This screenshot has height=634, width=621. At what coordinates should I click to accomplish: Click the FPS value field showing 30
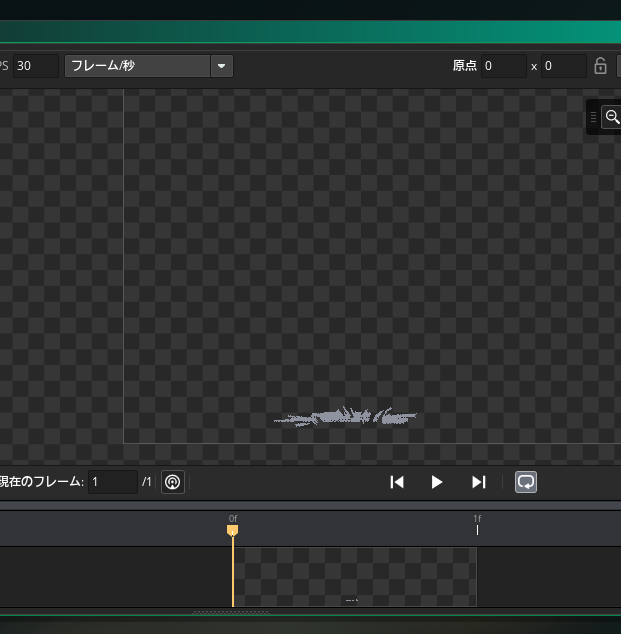tap(35, 66)
